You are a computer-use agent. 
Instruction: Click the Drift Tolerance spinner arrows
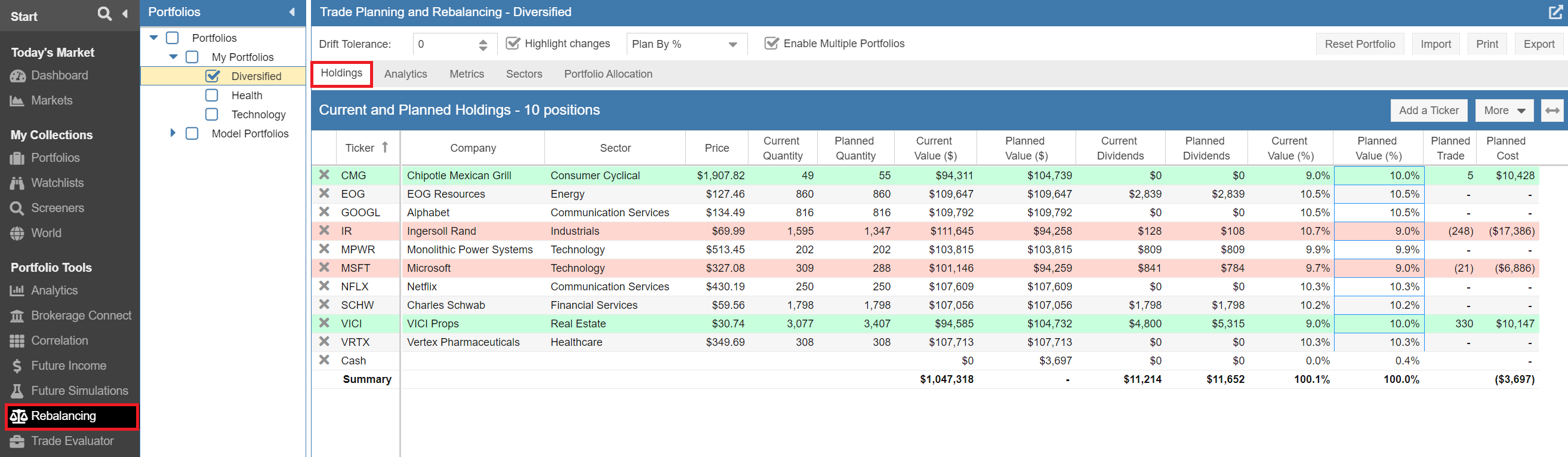pyautogui.click(x=483, y=44)
